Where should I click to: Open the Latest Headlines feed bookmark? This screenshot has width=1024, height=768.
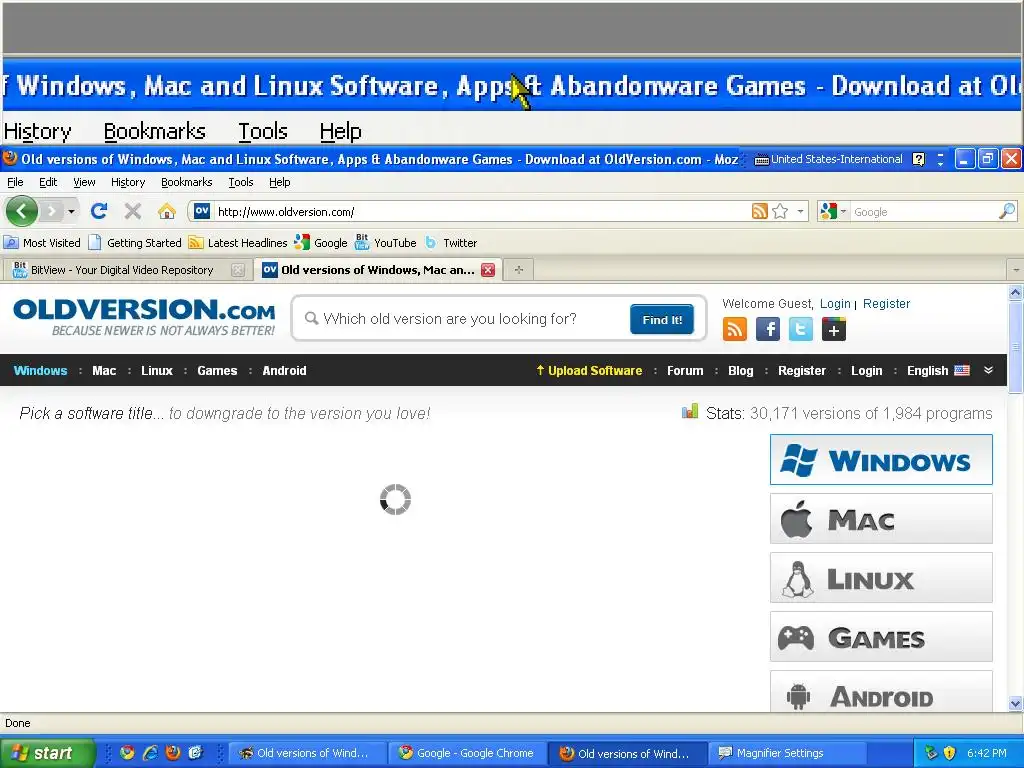238,243
